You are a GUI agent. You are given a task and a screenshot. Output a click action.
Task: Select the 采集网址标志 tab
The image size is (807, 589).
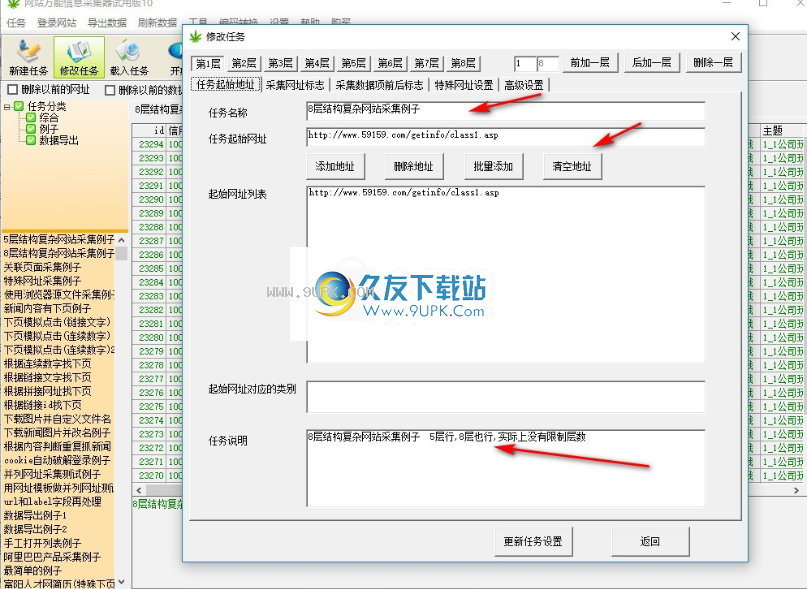click(295, 85)
